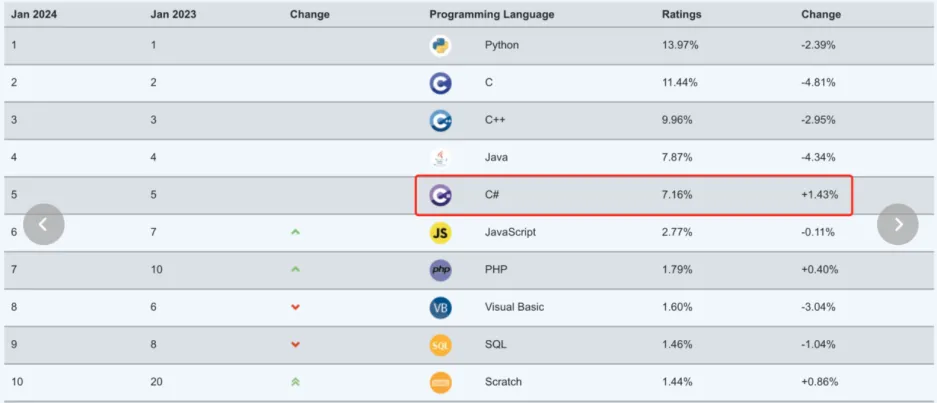The width and height of the screenshot is (937, 403).
Task: Click the PHP logo icon
Action: click(x=440, y=270)
